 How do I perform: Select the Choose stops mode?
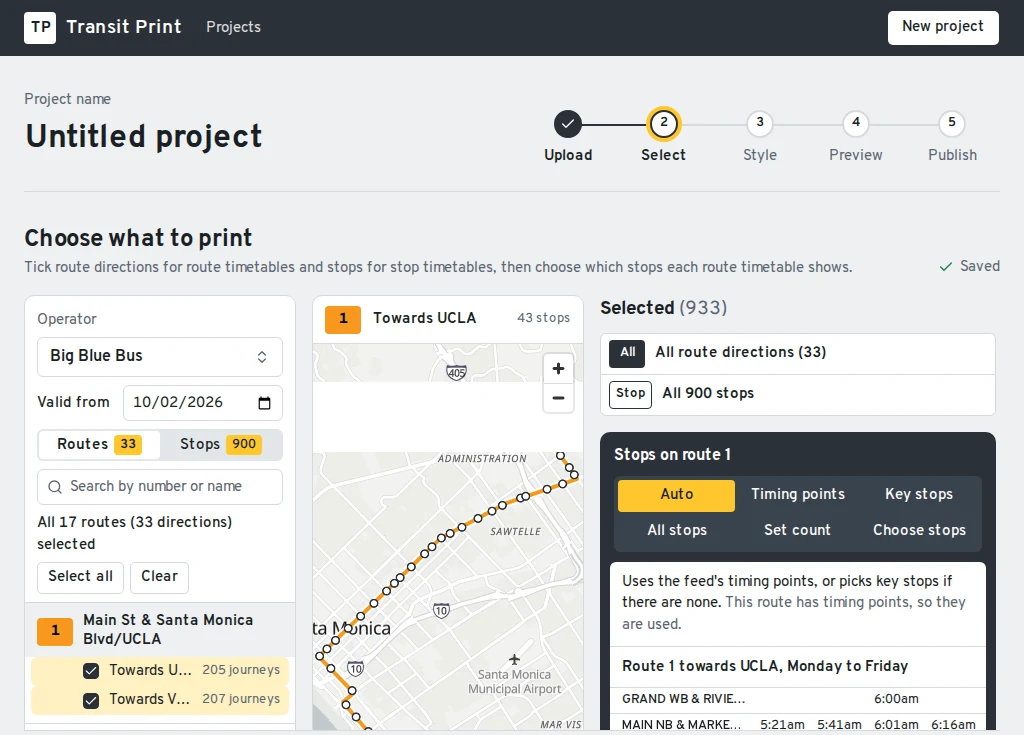point(919,531)
